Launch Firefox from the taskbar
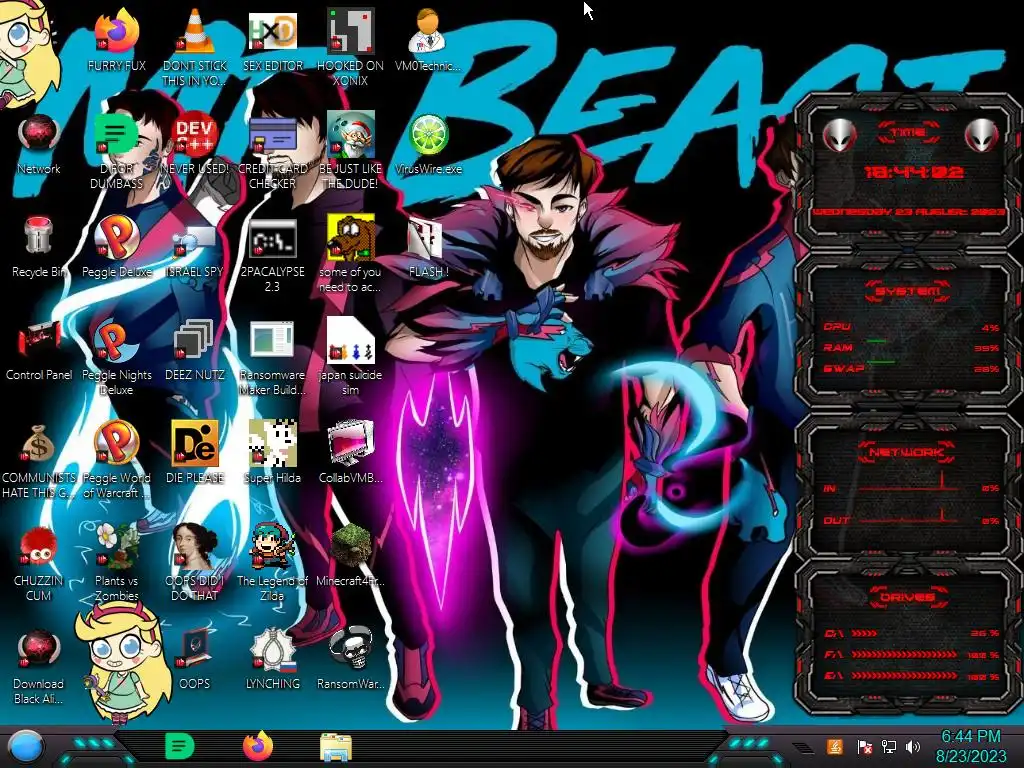 (x=258, y=746)
